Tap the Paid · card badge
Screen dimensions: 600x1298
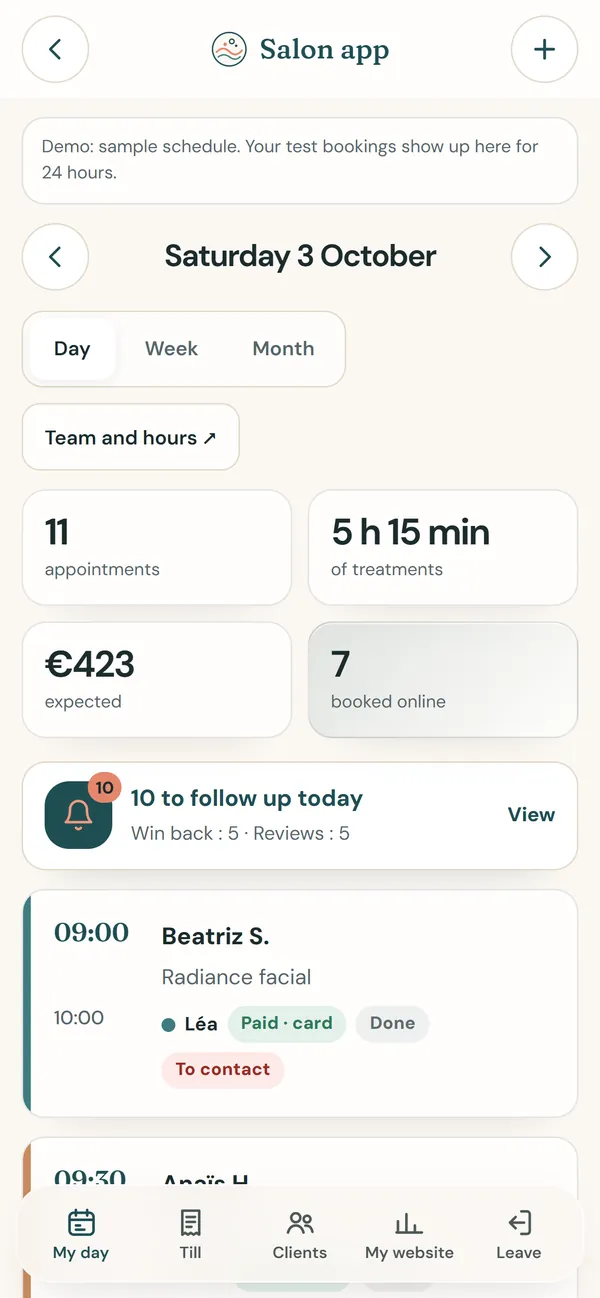click(287, 1023)
